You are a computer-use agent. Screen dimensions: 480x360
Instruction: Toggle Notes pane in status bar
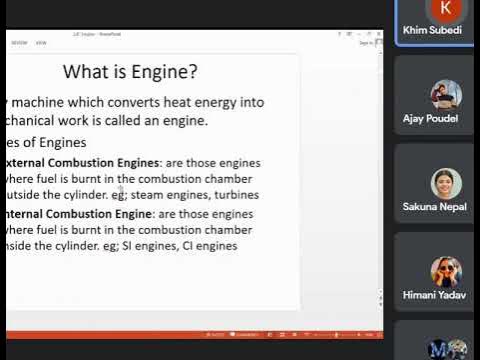pos(215,334)
